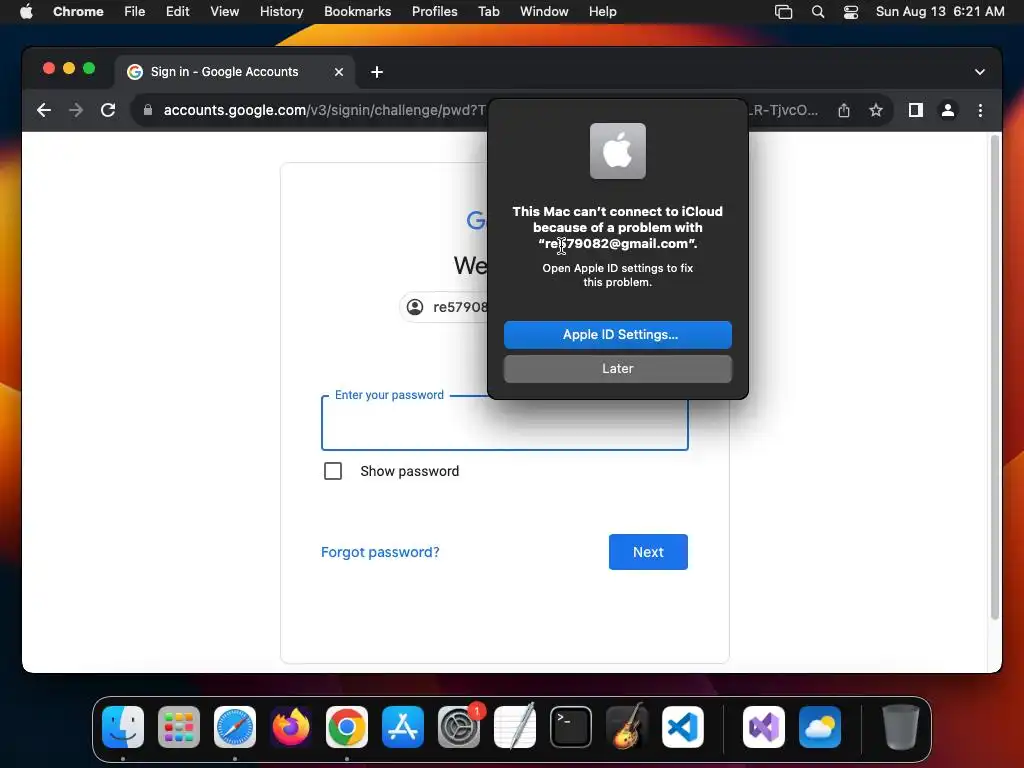This screenshot has height=768, width=1024.
Task: Click Apple ID Settings... button
Action: pyautogui.click(x=618, y=334)
